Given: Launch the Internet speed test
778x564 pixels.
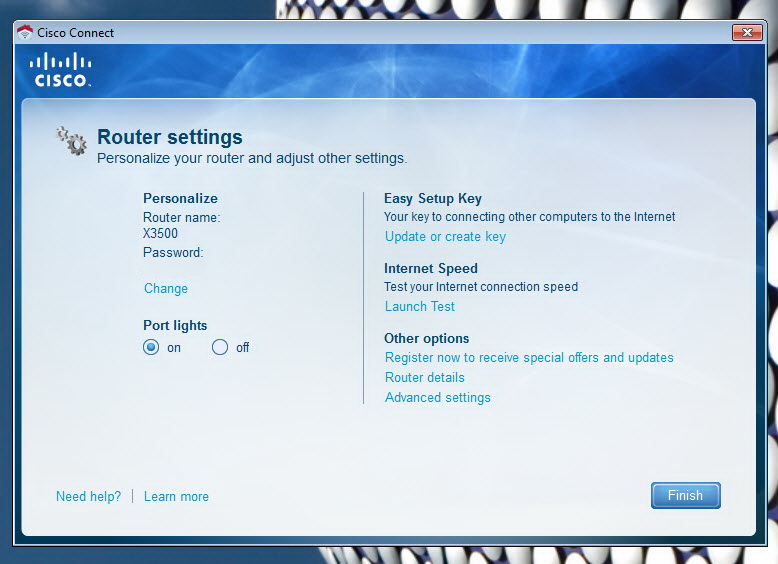Looking at the screenshot, I should point(420,306).
